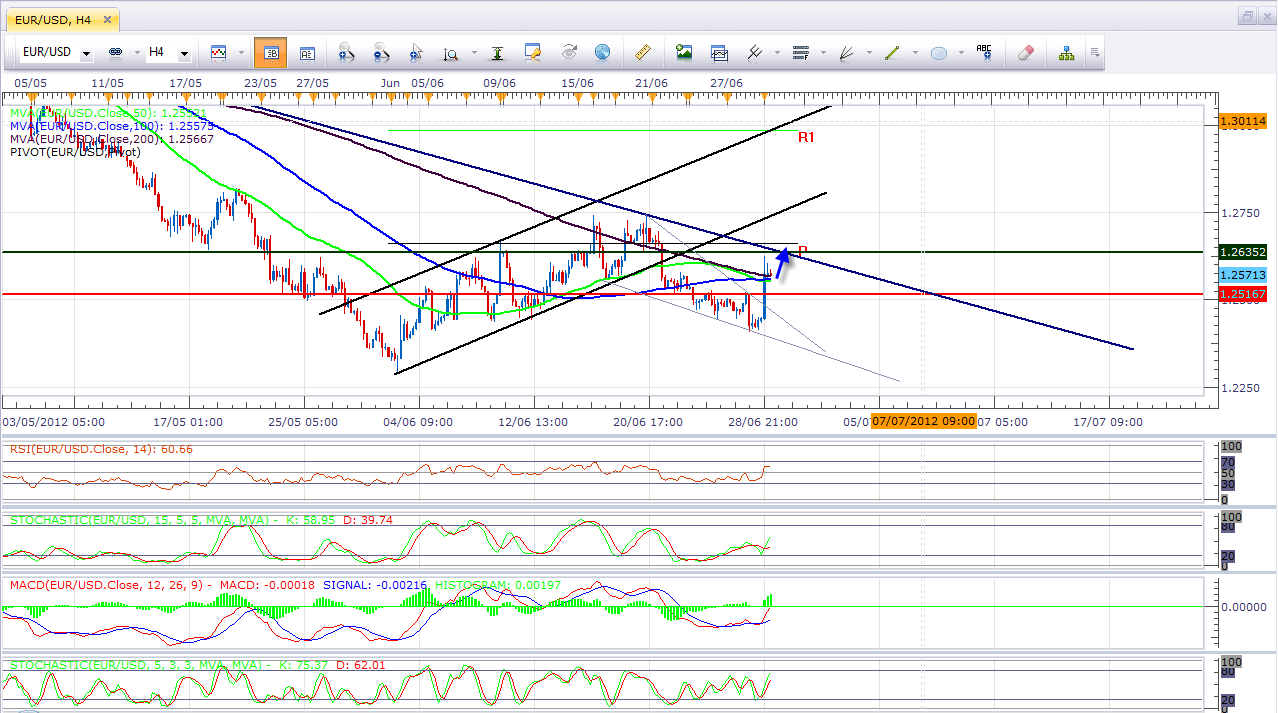Select the fan lines drawing tool

pyautogui.click(x=846, y=52)
